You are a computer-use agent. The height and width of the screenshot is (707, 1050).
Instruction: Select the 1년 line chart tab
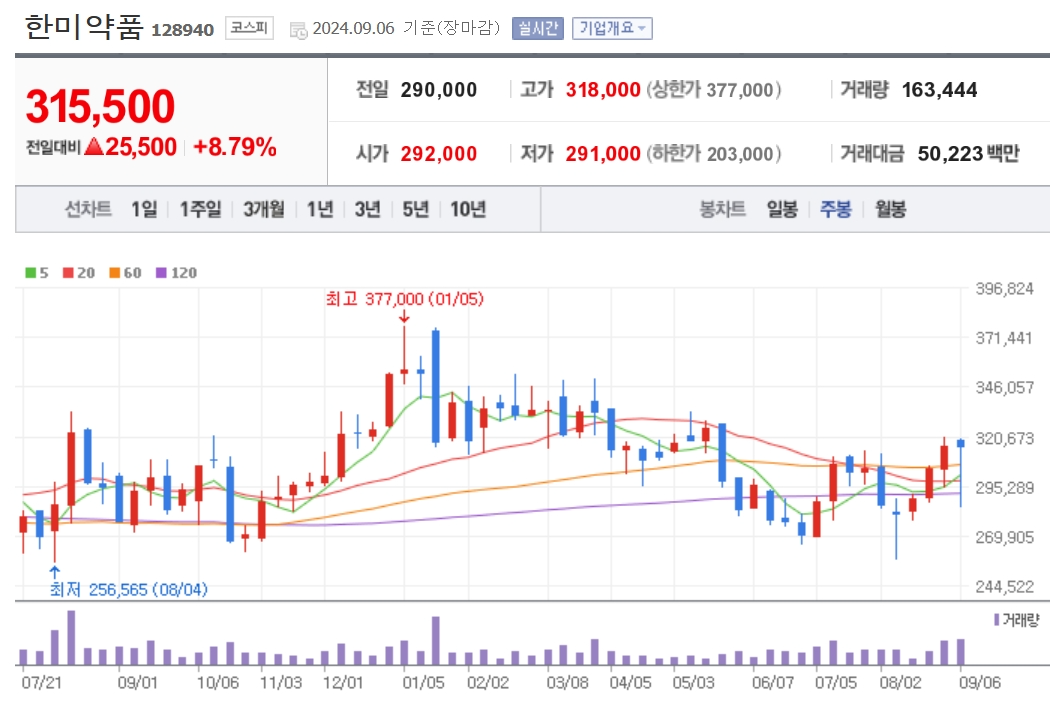click(320, 210)
